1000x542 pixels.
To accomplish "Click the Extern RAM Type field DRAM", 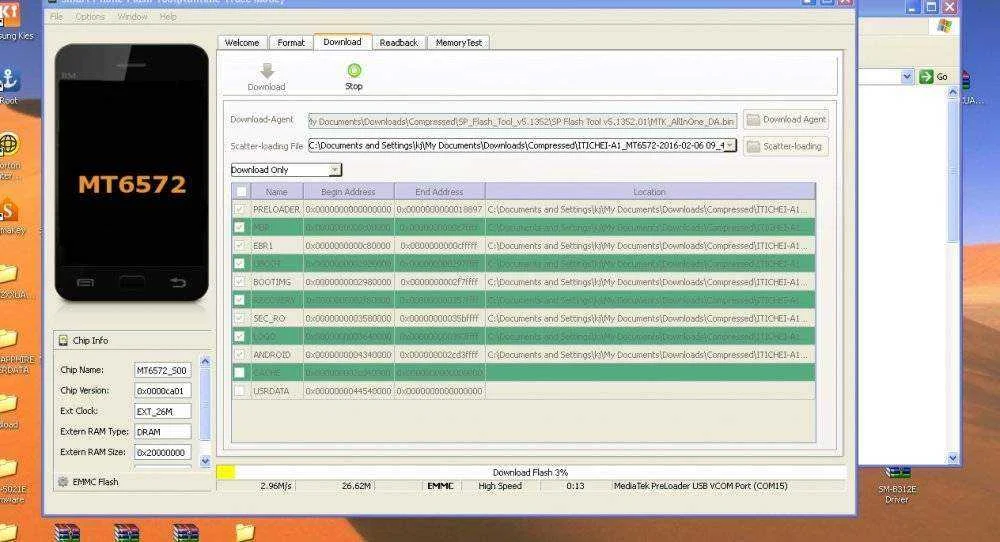I will tap(163, 432).
